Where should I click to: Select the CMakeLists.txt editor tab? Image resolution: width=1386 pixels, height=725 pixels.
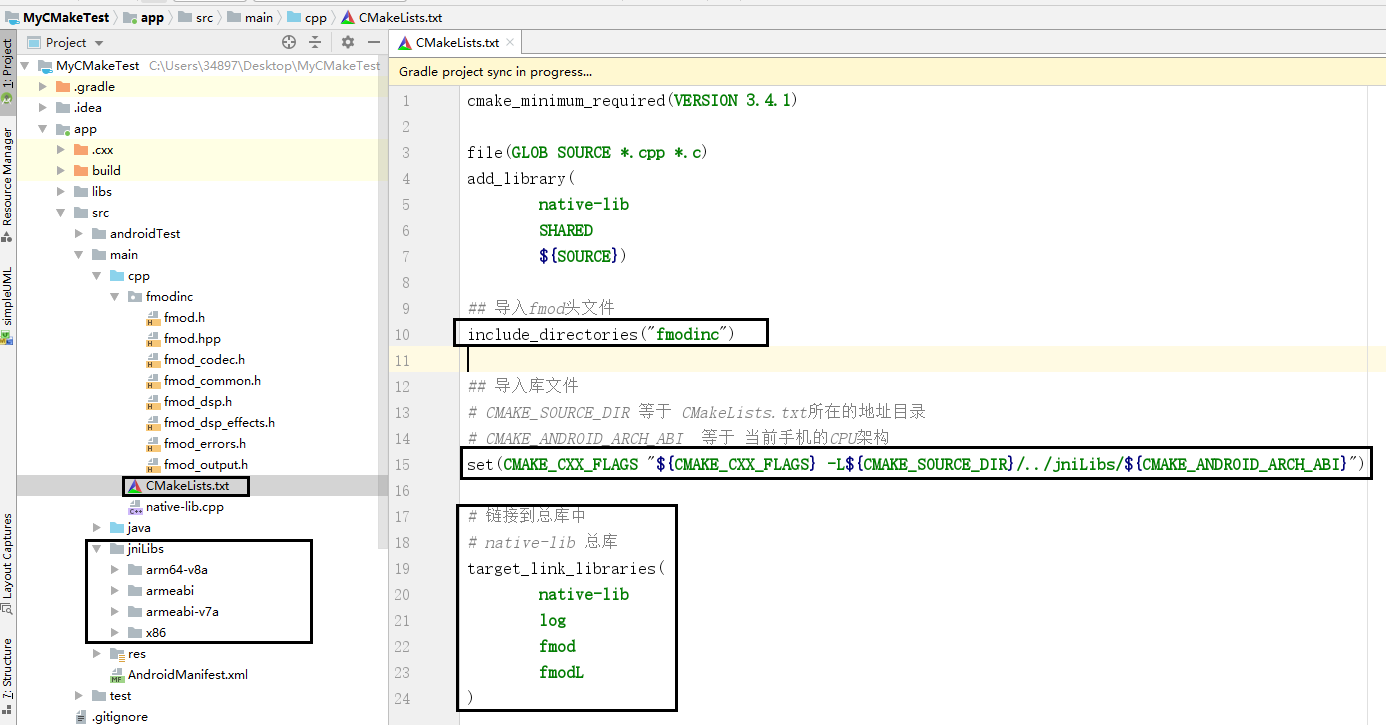coord(457,42)
